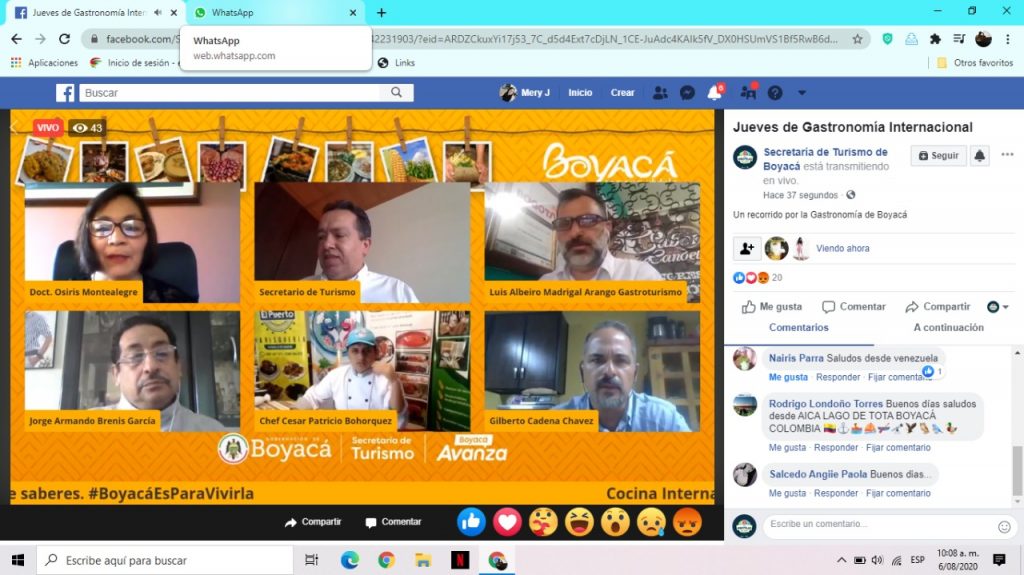Expand the Facebook account dropdown arrow
This screenshot has height=575, width=1024.
click(801, 93)
